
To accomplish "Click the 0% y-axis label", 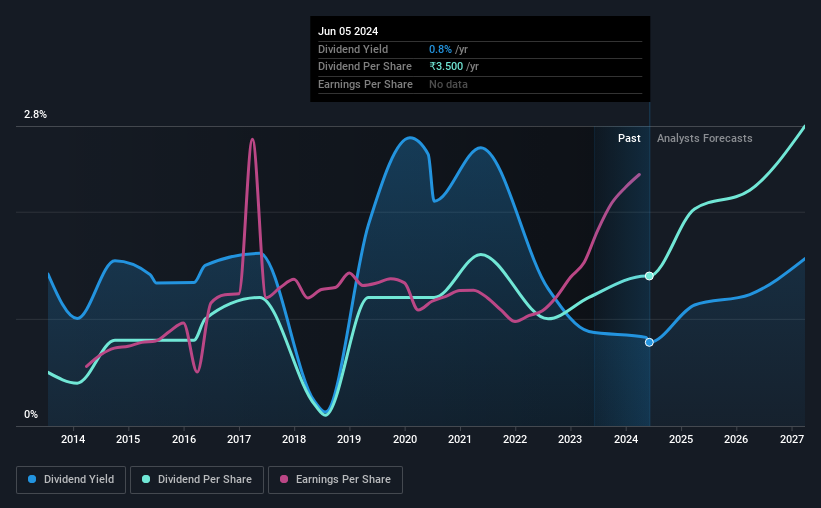I will [x=31, y=414].
